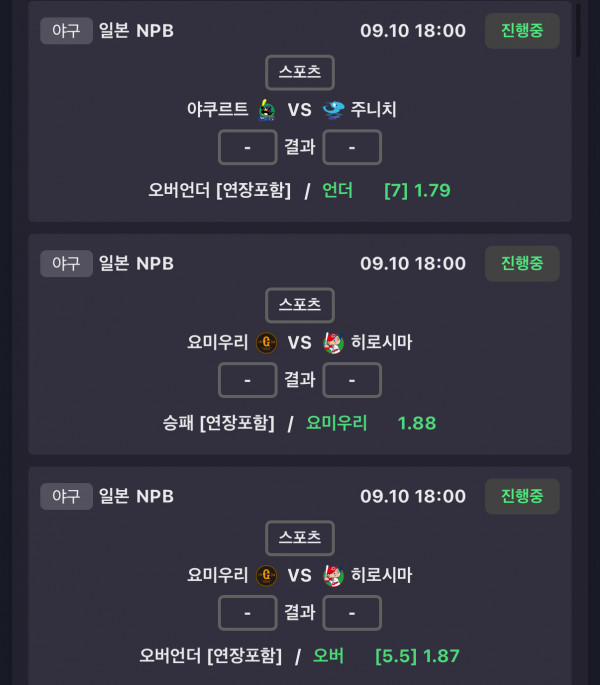
Task: Click the 주니치 result score box
Action: (352, 147)
